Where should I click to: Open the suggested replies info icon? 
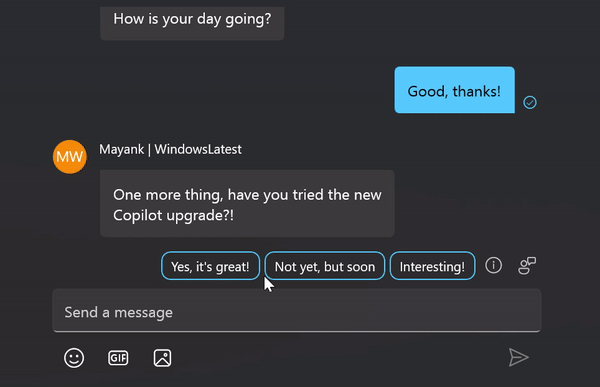pos(493,265)
